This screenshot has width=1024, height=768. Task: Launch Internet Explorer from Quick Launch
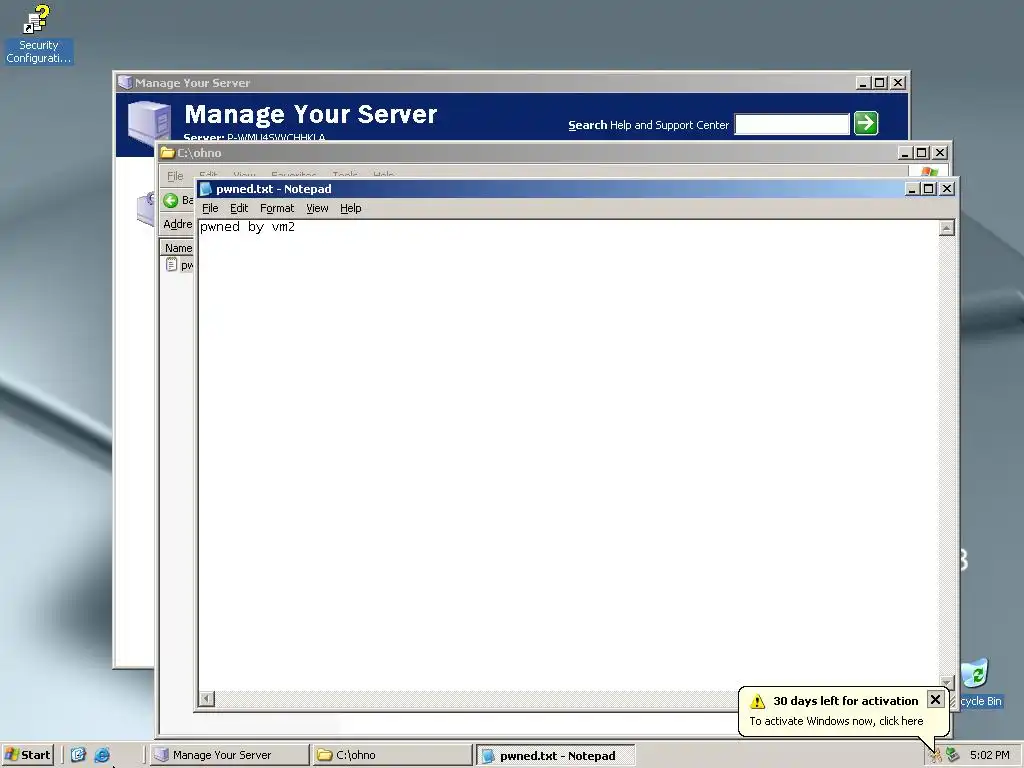click(x=102, y=755)
